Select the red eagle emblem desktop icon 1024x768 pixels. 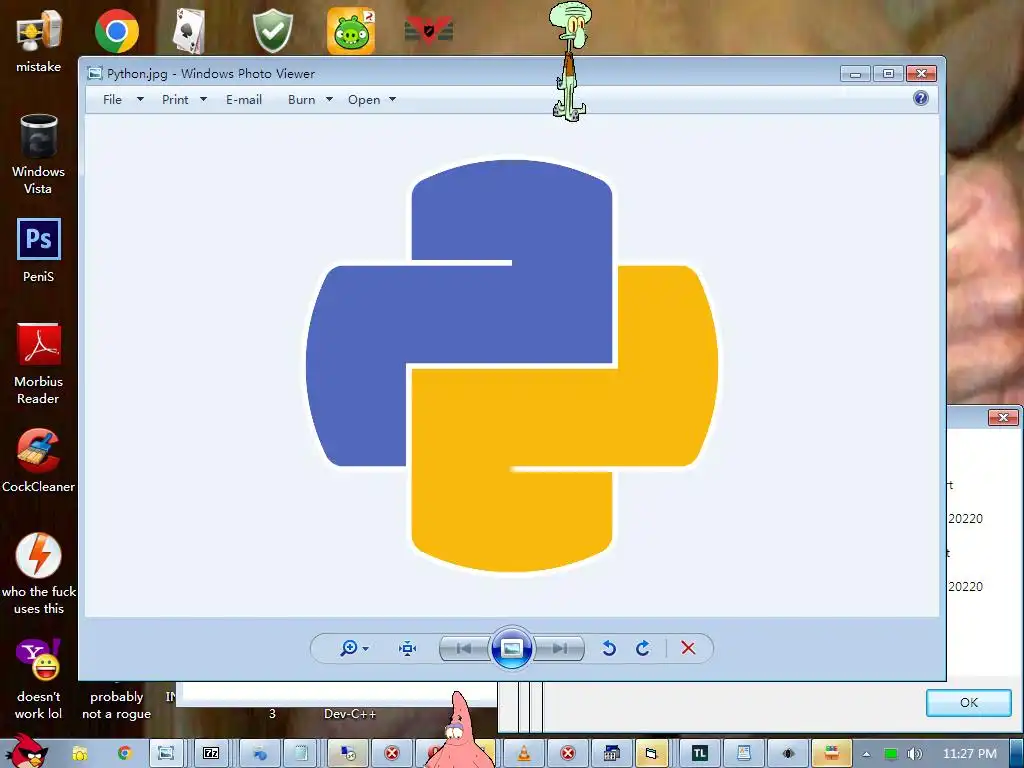429,31
